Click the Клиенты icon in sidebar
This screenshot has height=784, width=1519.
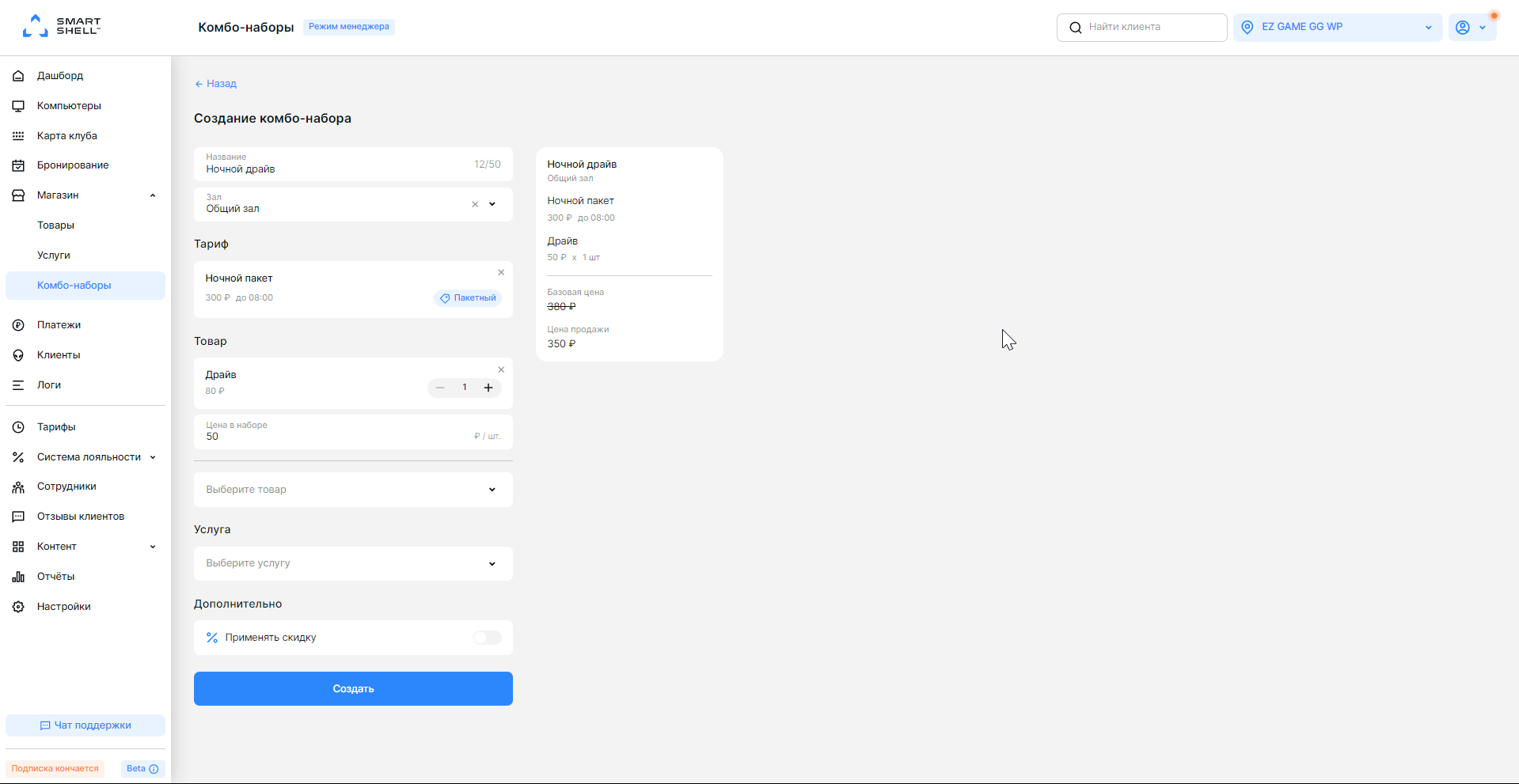(x=18, y=355)
